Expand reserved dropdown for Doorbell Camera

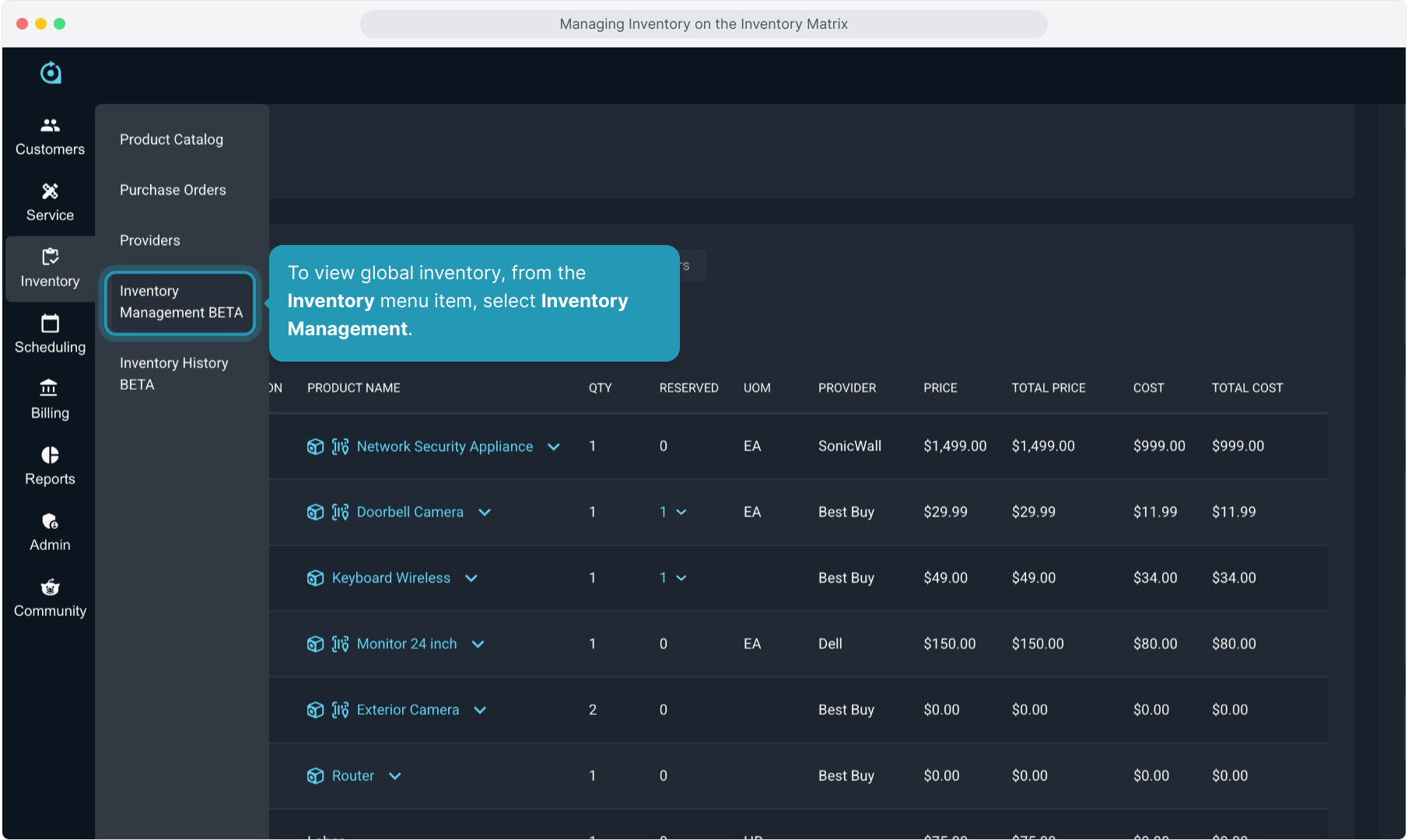click(x=681, y=512)
